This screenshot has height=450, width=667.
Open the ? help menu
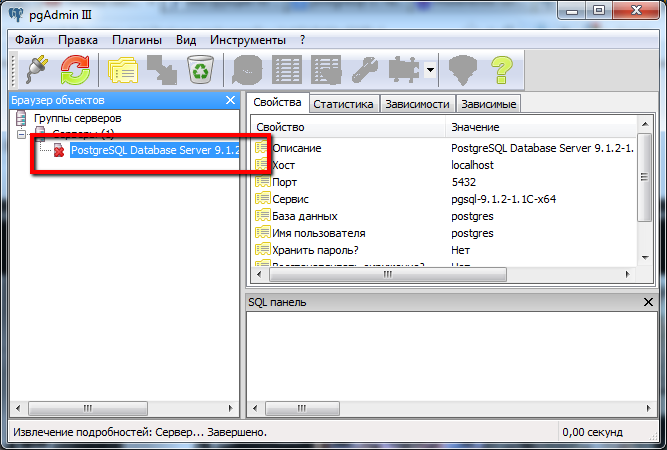click(302, 40)
